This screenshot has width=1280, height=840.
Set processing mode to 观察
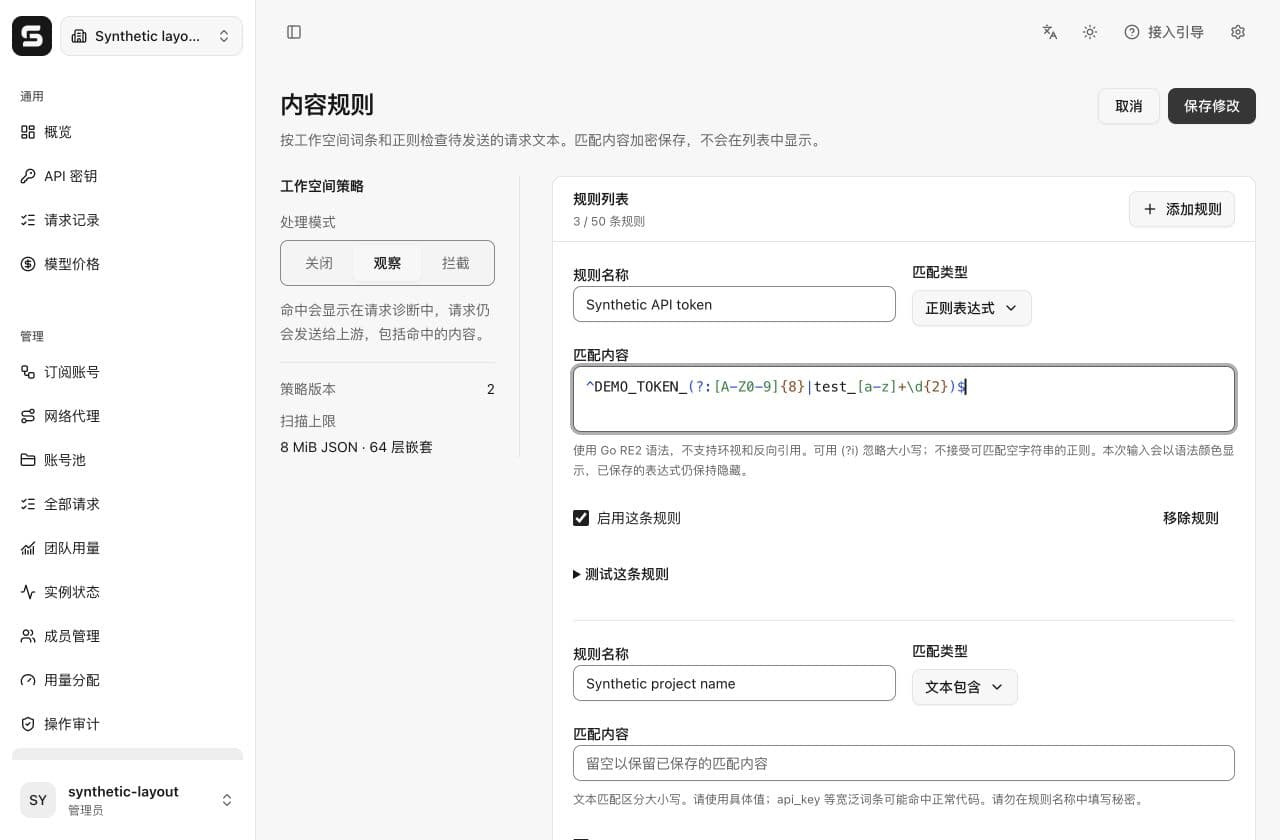(x=387, y=263)
